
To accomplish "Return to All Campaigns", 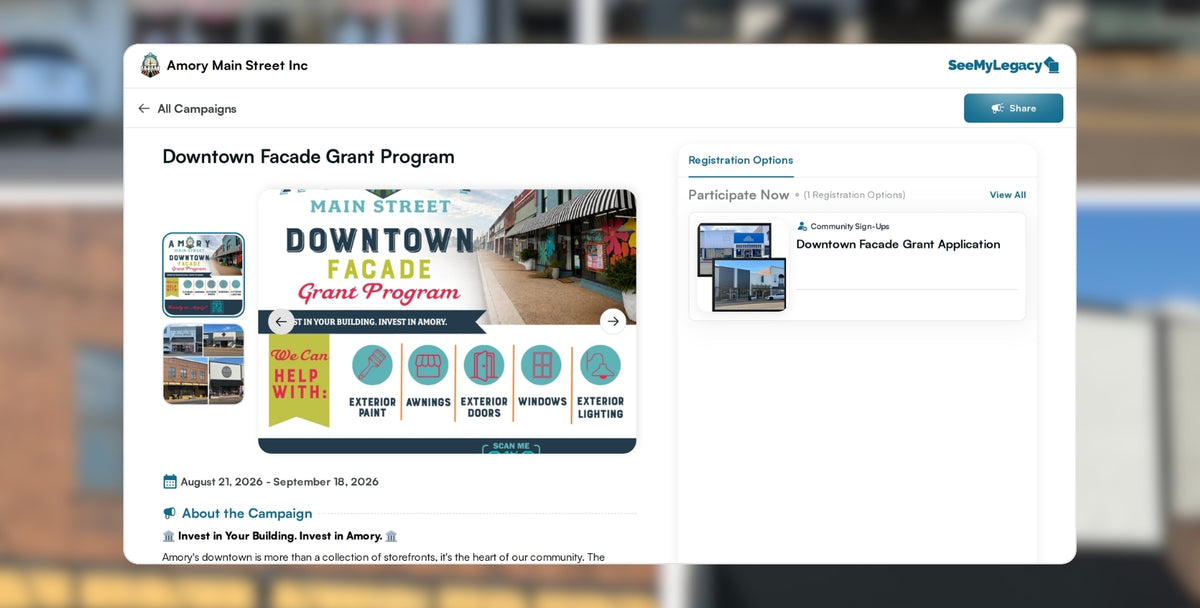I will [x=197, y=108].
